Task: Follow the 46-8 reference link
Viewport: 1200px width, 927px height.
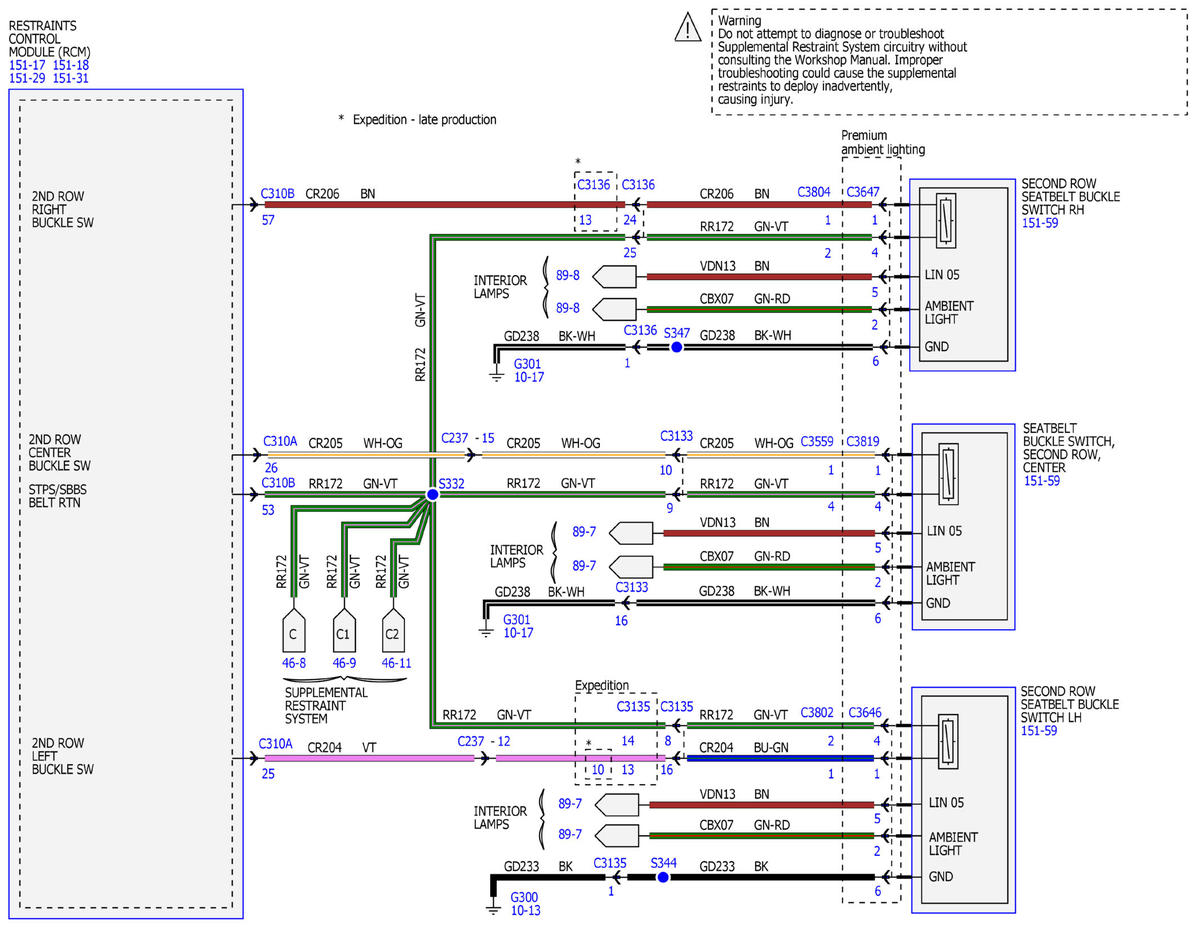Action: tap(293, 663)
